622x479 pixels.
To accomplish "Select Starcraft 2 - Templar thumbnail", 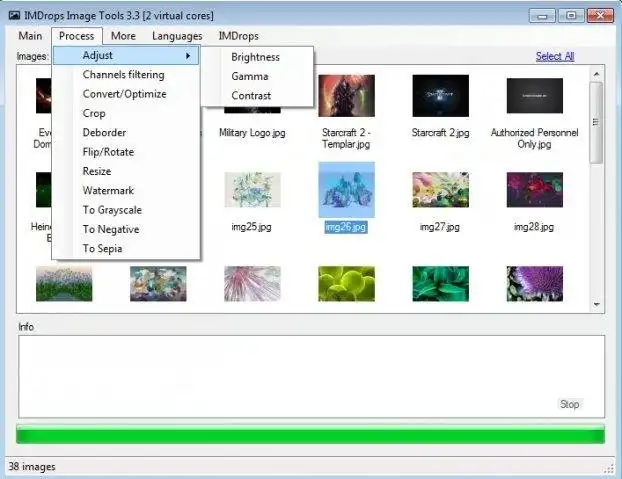I will click(x=346, y=96).
